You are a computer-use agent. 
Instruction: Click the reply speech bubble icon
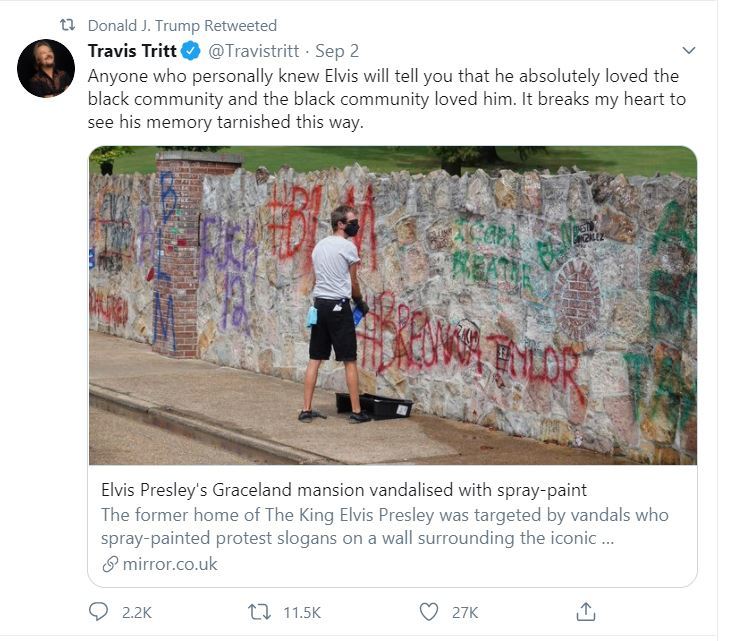coord(99,612)
